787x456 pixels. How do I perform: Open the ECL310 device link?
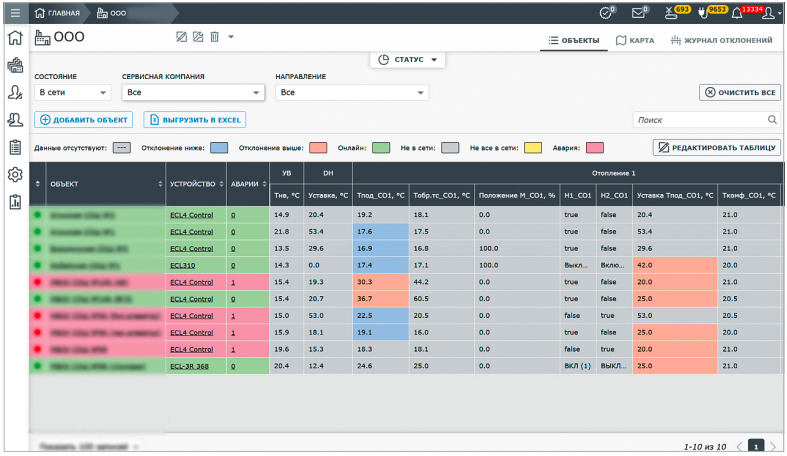184,265
